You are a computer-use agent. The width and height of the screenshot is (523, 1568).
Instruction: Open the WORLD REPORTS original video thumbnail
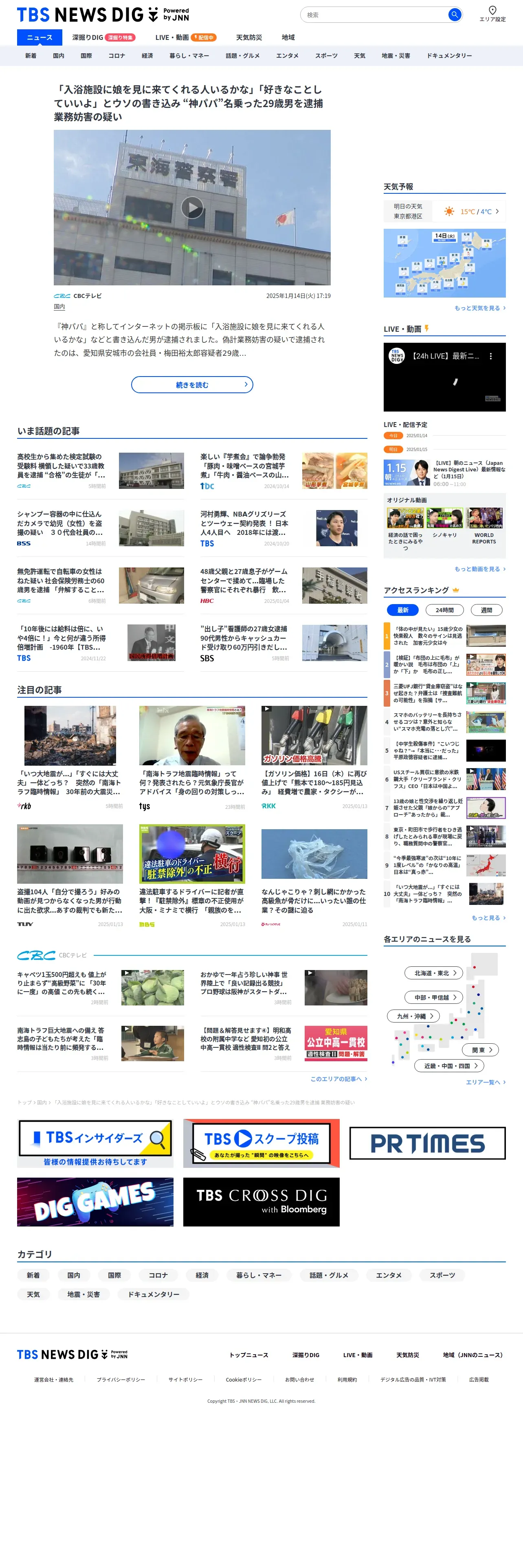(485, 518)
